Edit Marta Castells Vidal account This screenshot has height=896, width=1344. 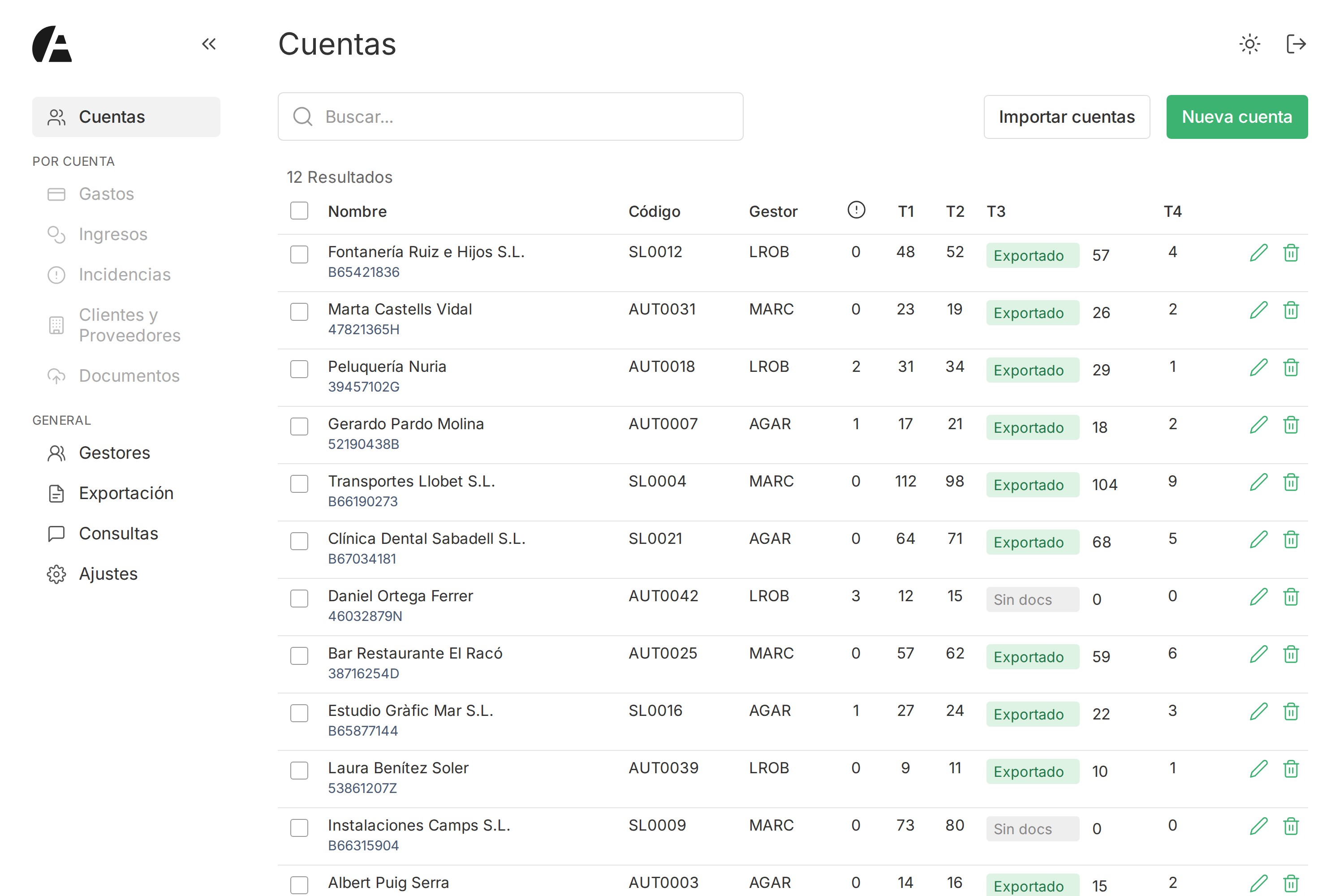pyautogui.click(x=1259, y=310)
